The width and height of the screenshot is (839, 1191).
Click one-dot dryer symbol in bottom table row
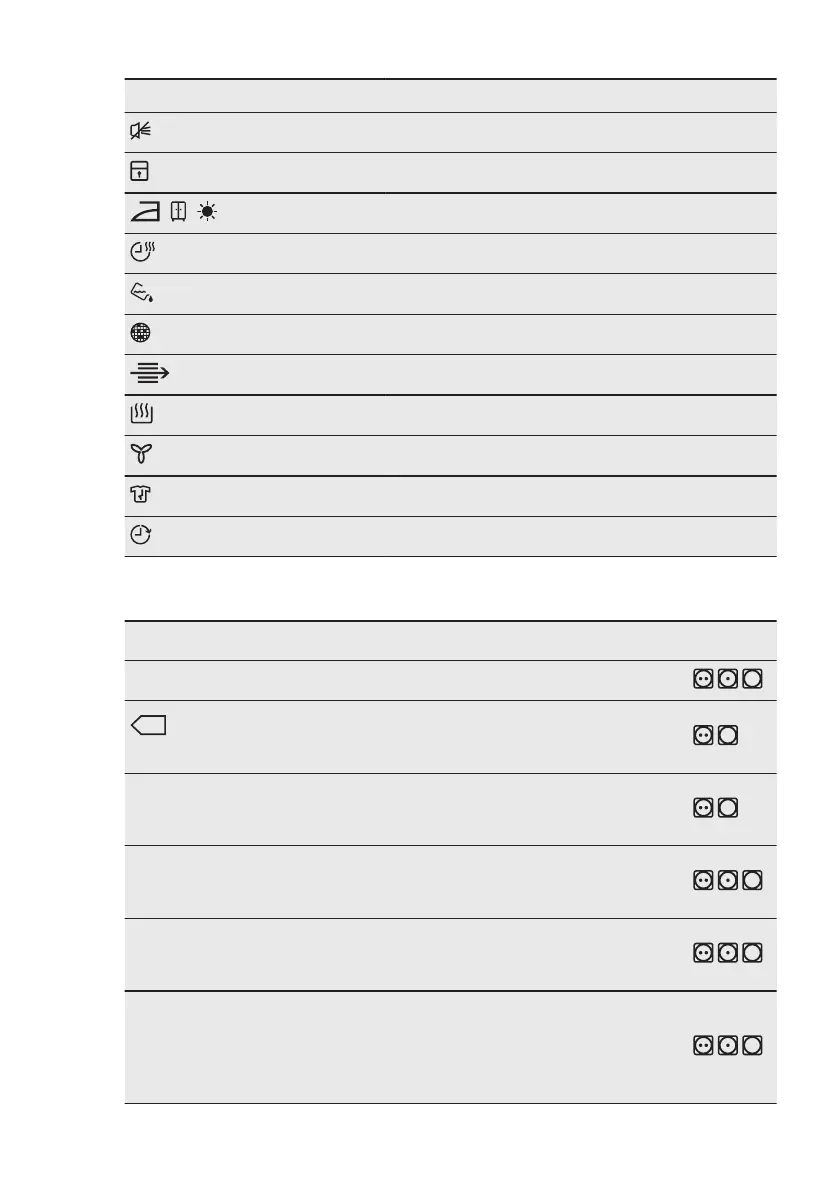[728, 1045]
